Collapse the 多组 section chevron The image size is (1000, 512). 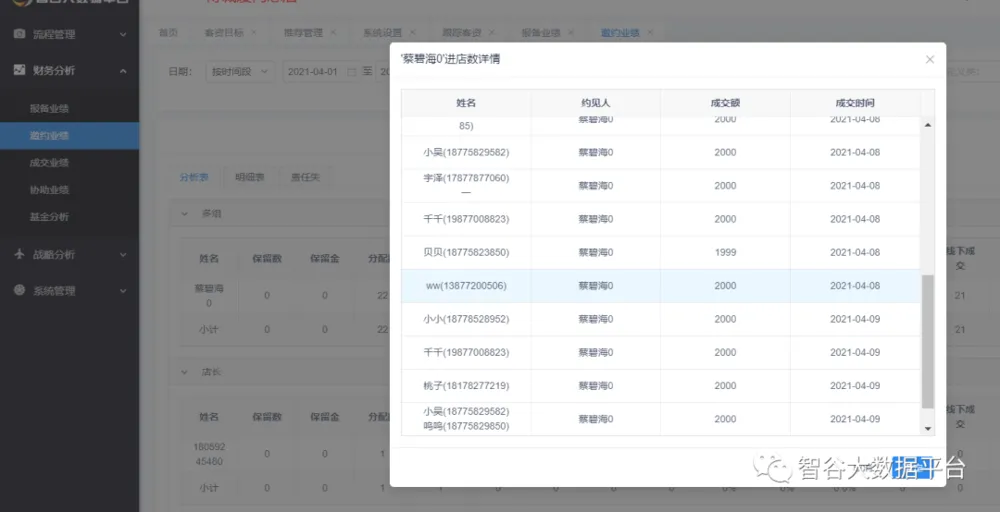coord(184,213)
